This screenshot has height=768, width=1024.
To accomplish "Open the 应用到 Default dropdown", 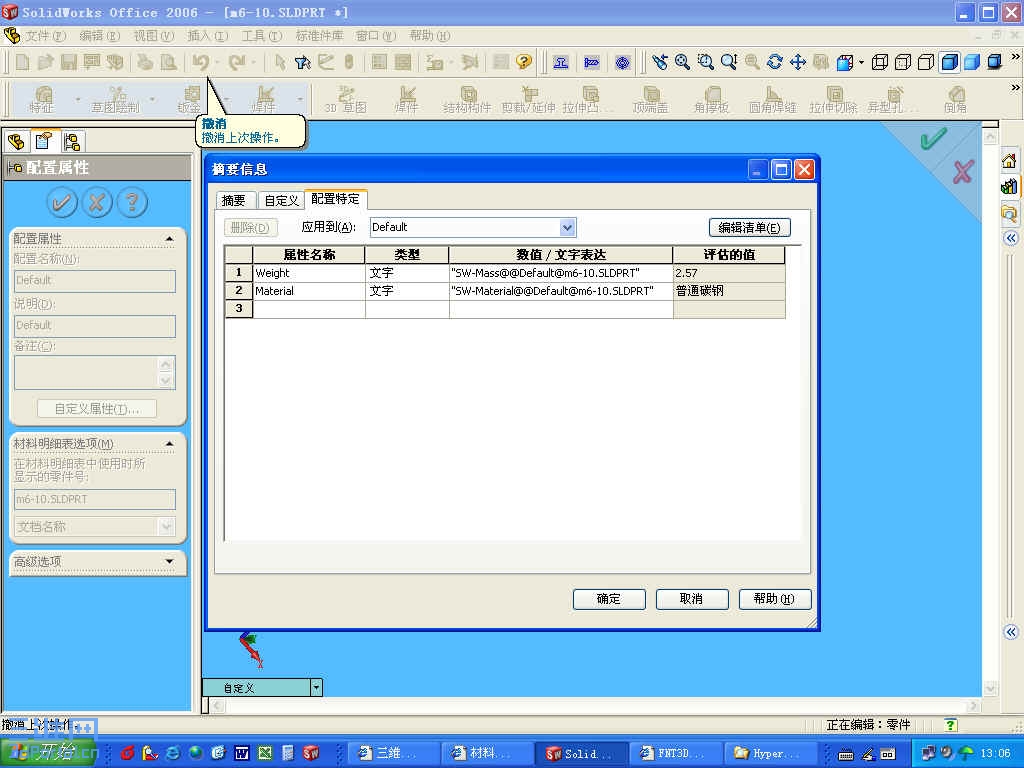I will tap(568, 227).
